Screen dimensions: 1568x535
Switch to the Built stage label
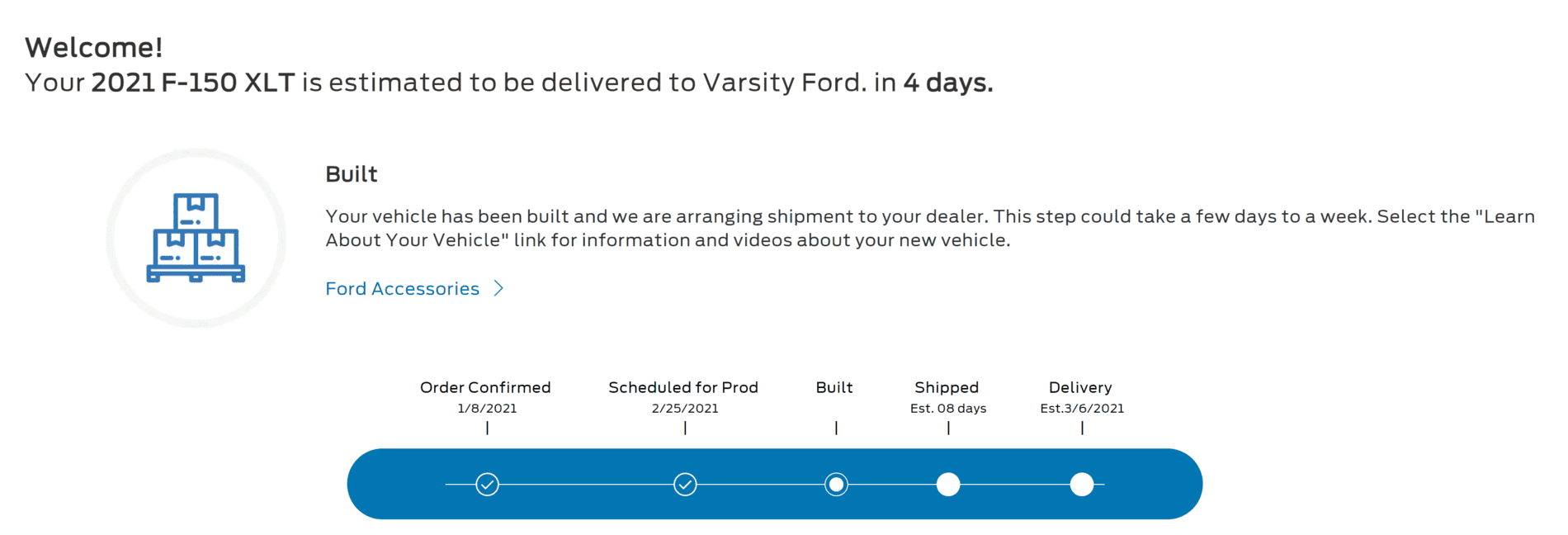click(x=834, y=386)
